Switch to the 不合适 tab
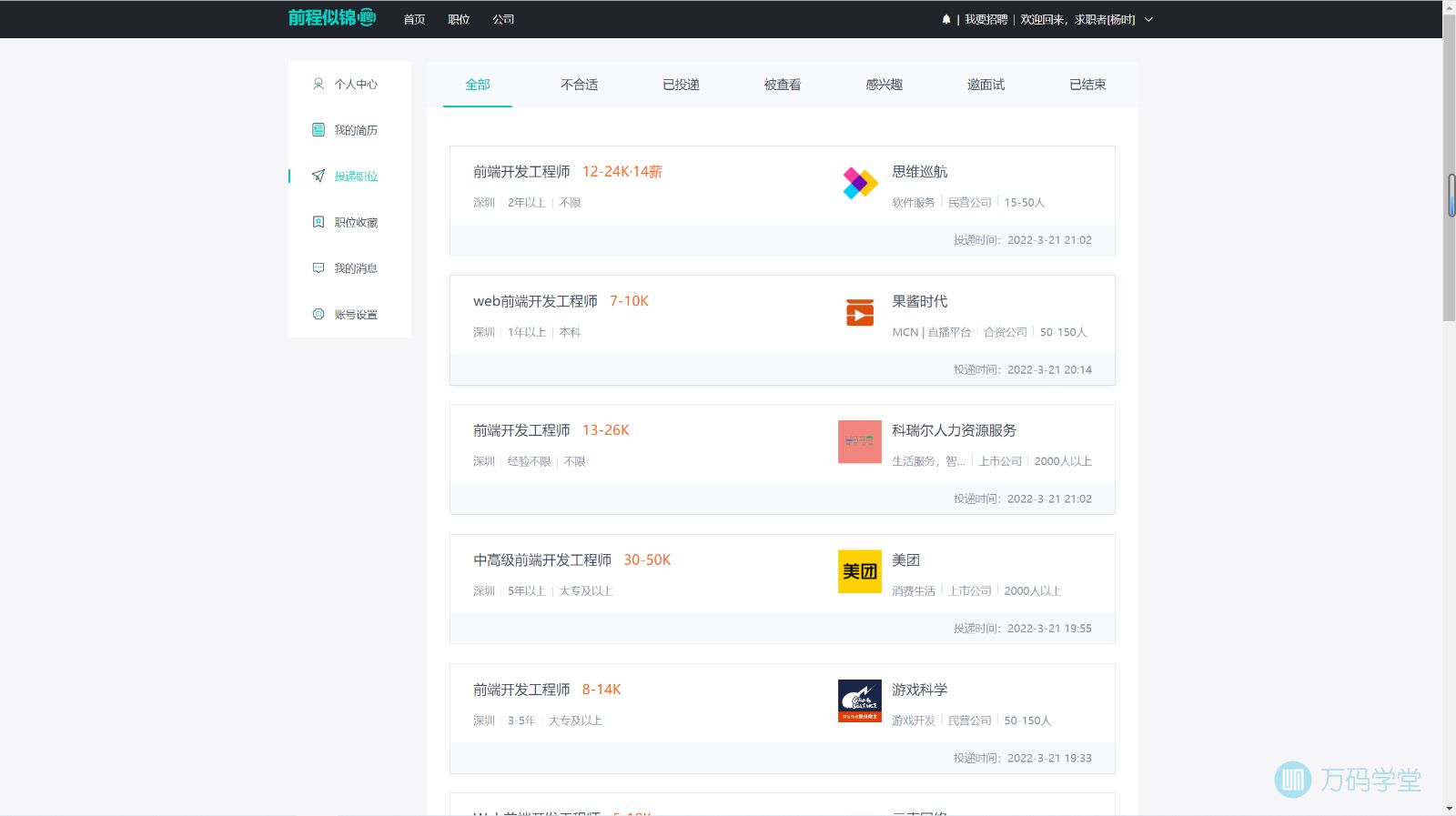Screen dimensions: 1456x816 tap(580, 85)
